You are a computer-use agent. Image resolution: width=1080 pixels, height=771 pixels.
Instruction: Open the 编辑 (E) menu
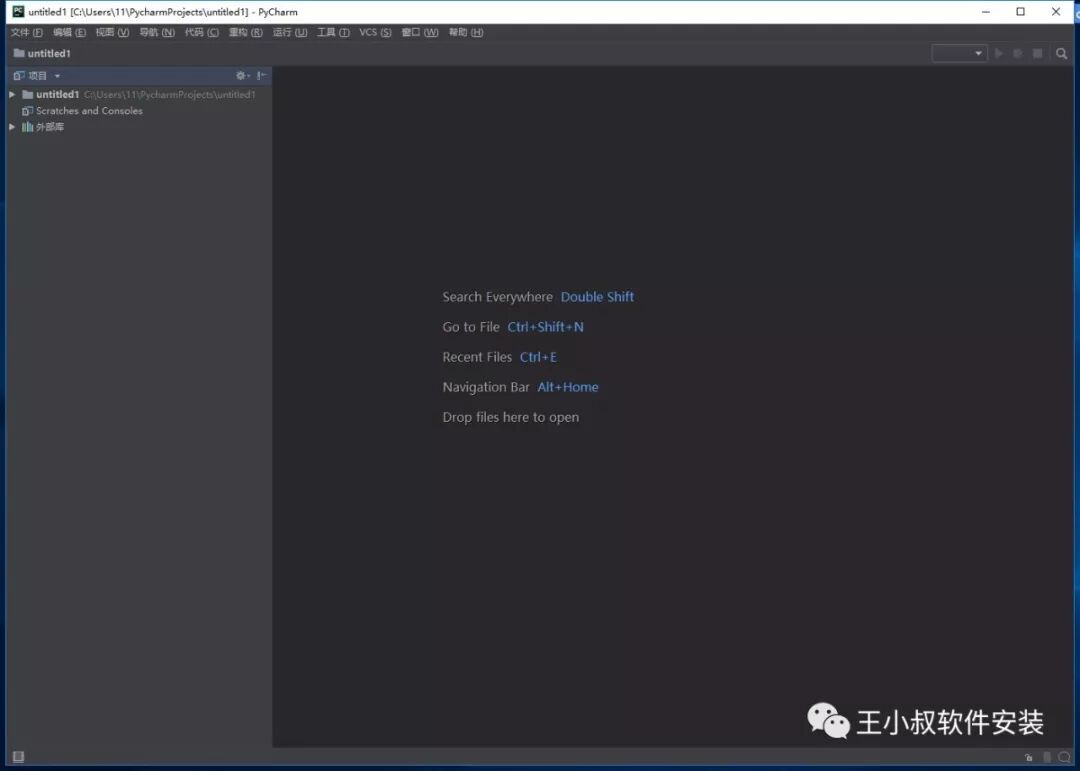coord(70,32)
